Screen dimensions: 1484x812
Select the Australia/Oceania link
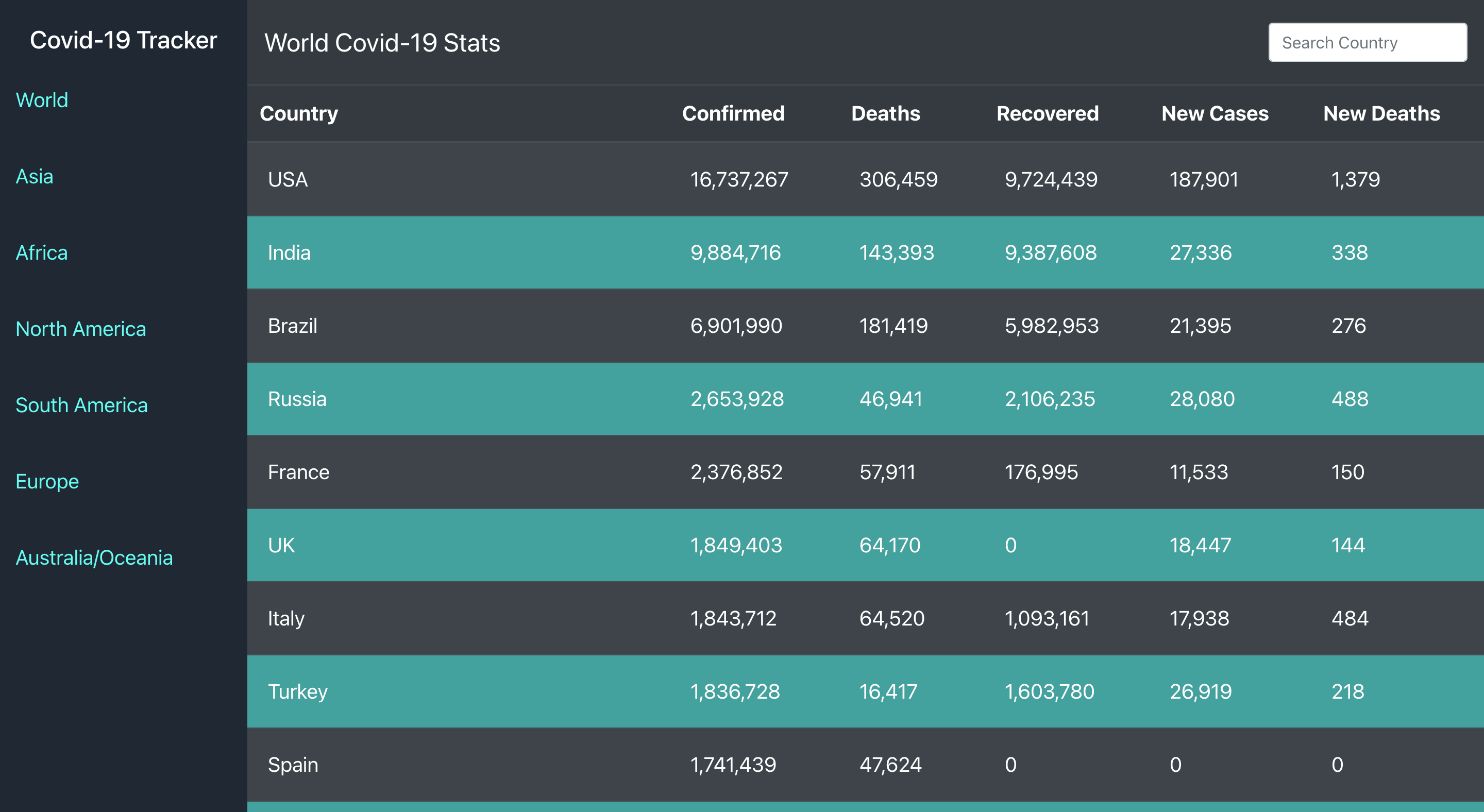[94, 557]
